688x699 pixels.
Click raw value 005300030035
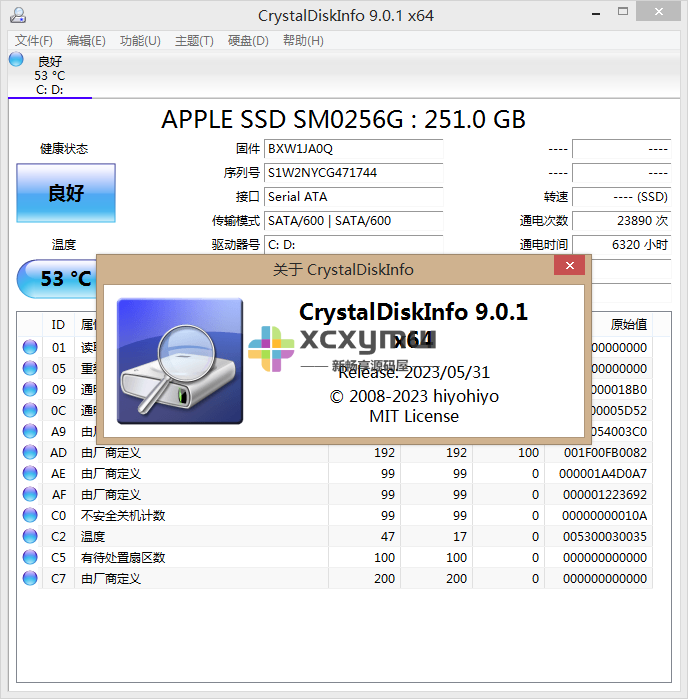tap(605, 537)
